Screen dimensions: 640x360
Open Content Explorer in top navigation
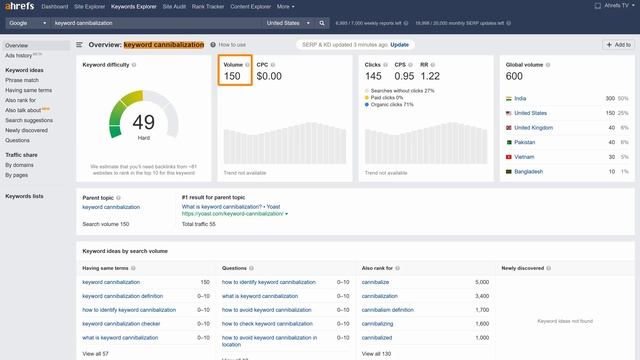click(x=250, y=7)
